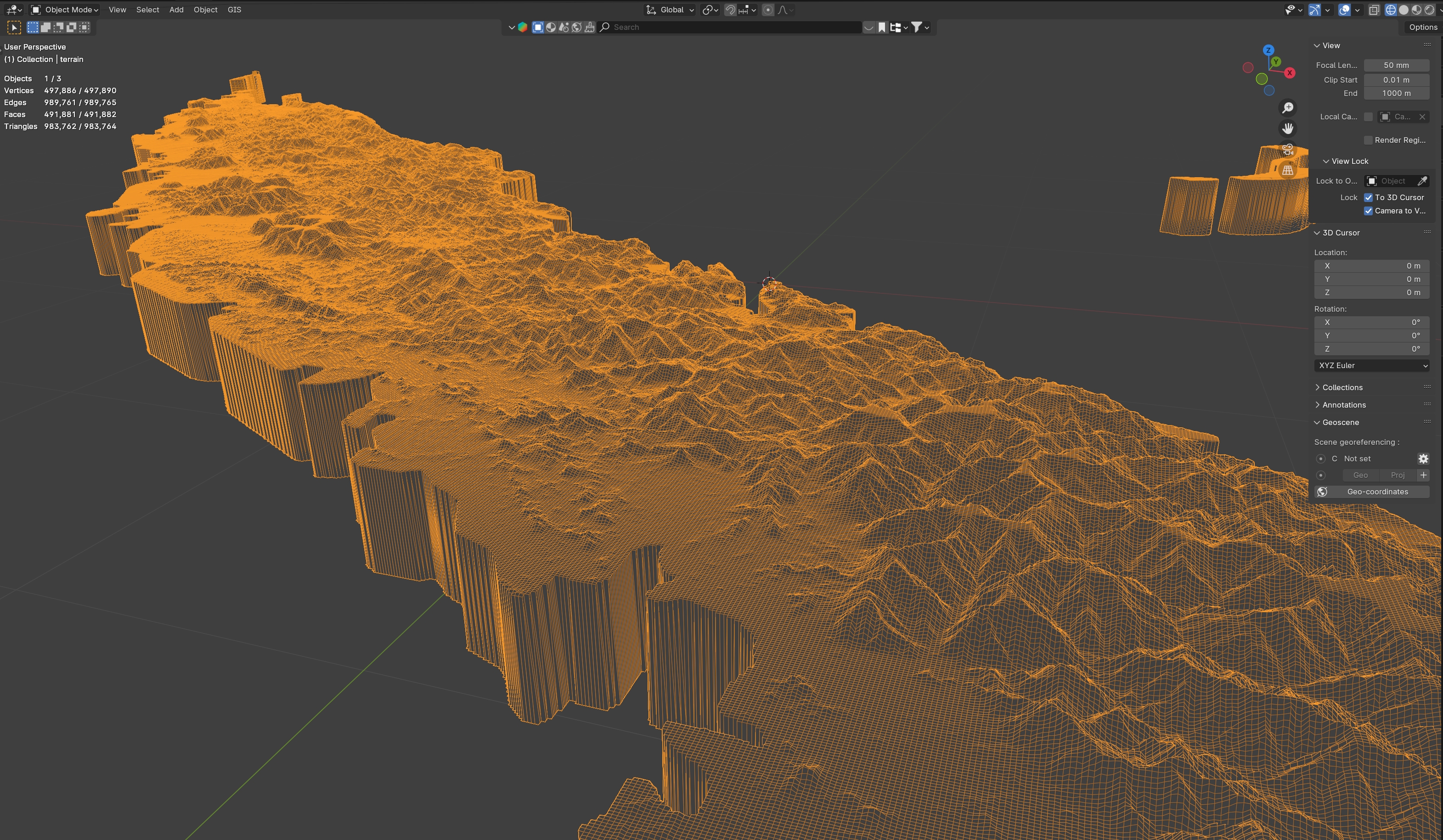Switch to Solid viewport shading

point(1404,10)
